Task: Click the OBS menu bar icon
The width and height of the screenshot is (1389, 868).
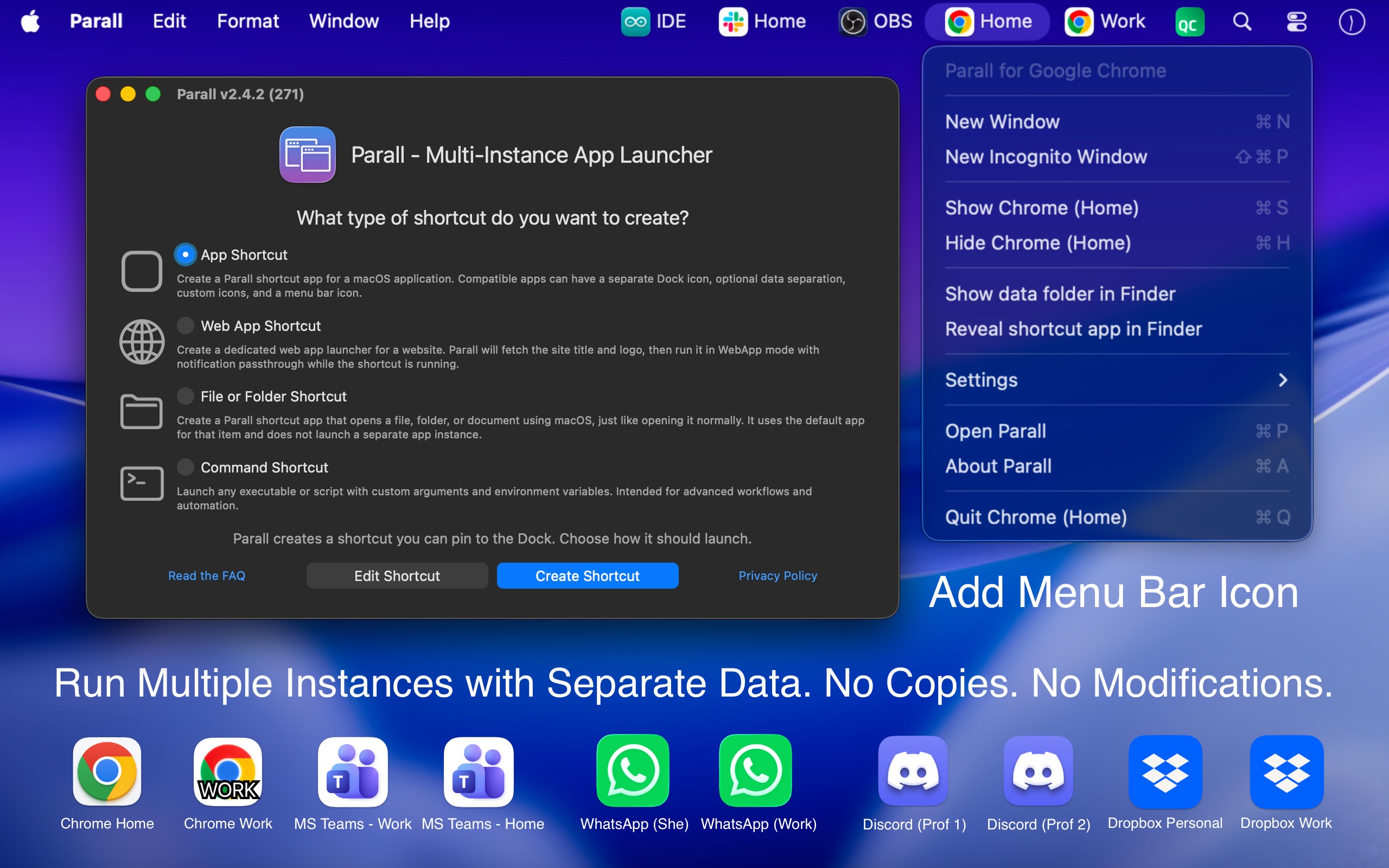Action: (x=875, y=22)
